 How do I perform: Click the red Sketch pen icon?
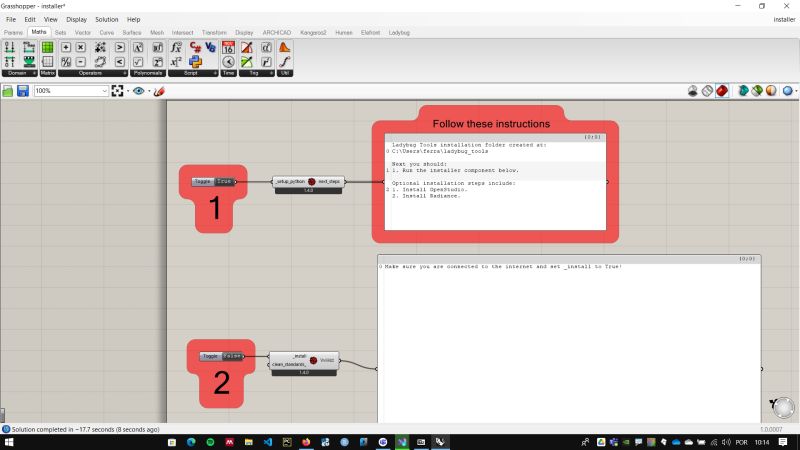click(x=159, y=91)
